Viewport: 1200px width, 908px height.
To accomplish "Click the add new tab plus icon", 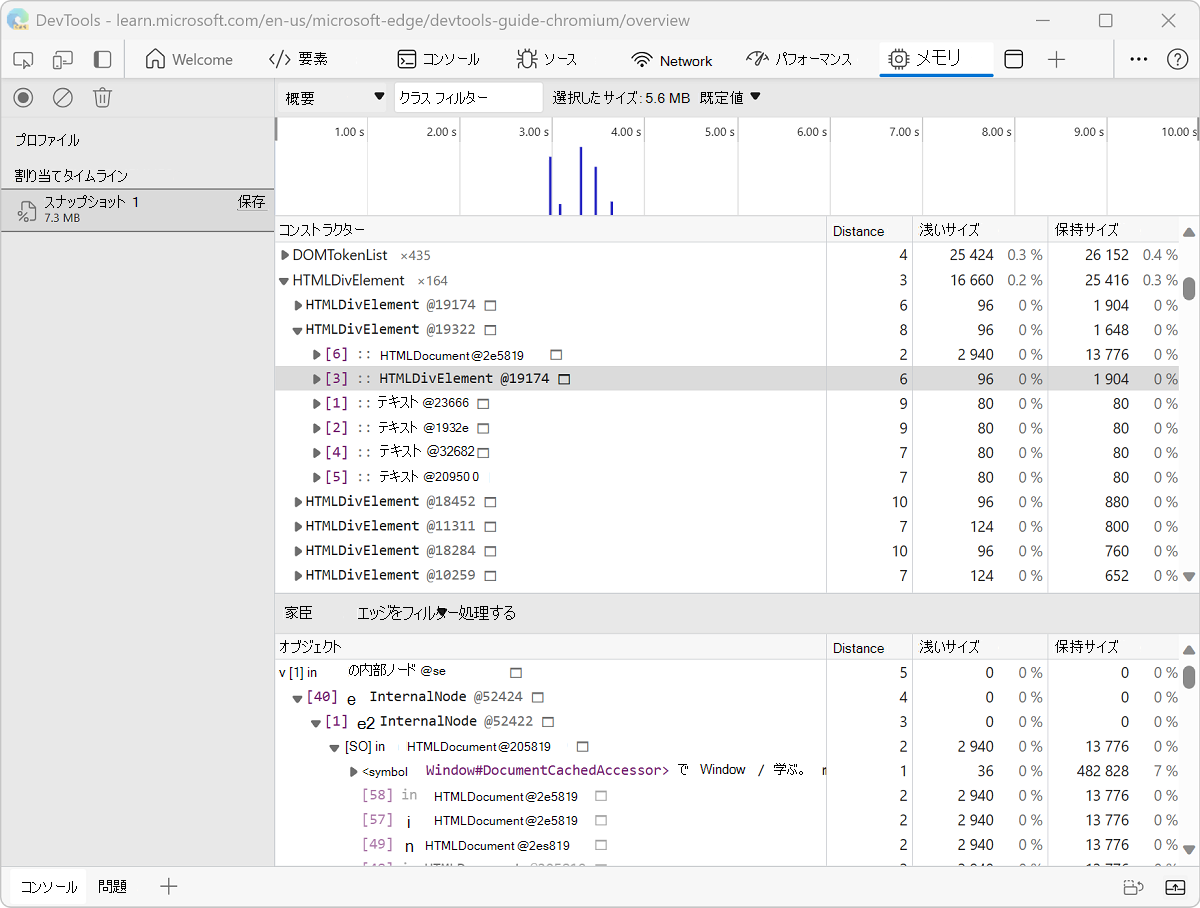I will coord(1056,60).
